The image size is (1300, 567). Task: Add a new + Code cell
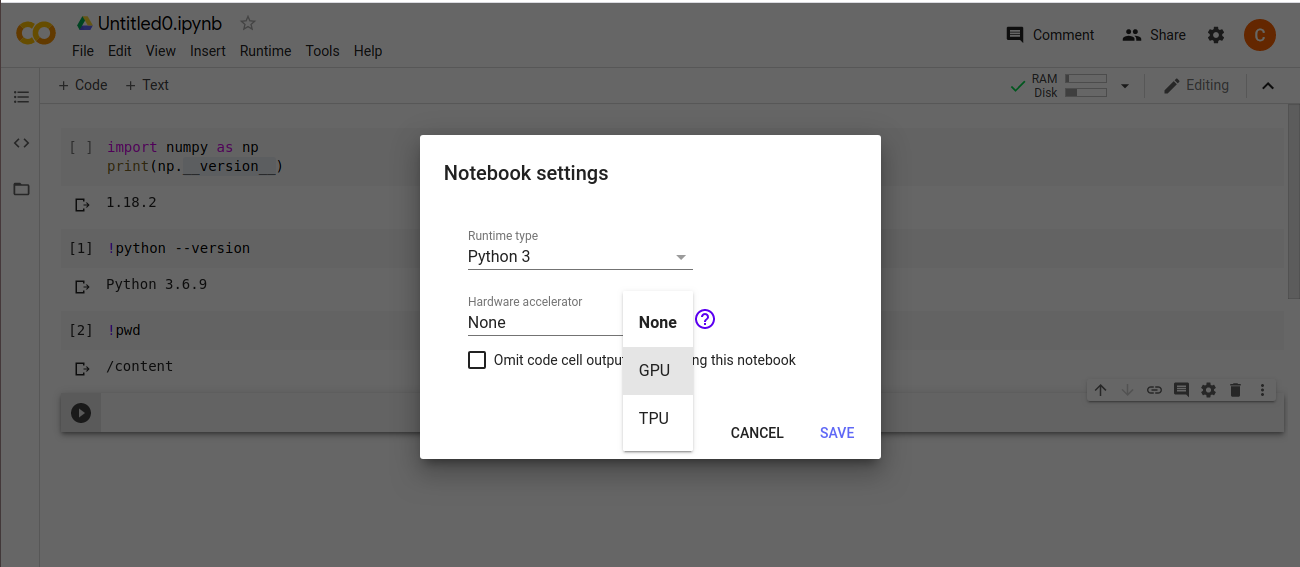[83, 85]
